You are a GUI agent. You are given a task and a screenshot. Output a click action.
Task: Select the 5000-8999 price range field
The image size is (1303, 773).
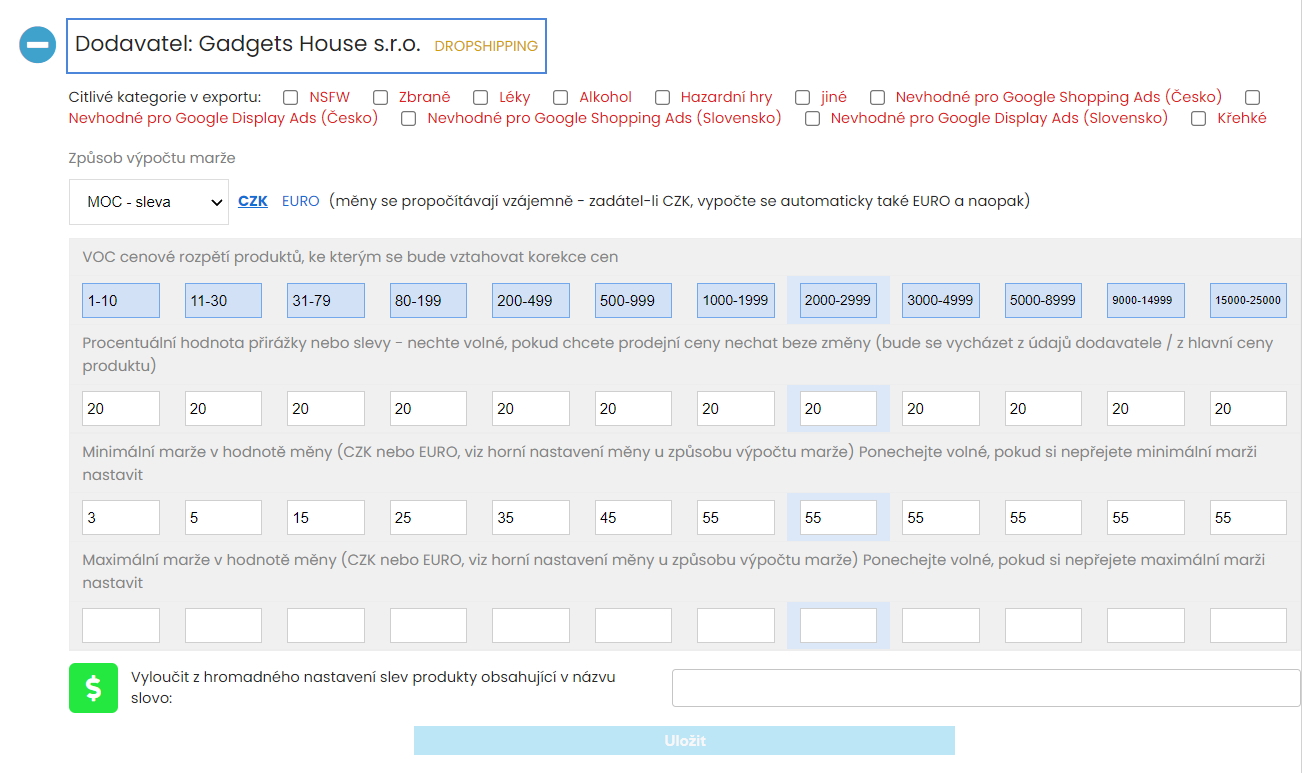[1043, 300]
